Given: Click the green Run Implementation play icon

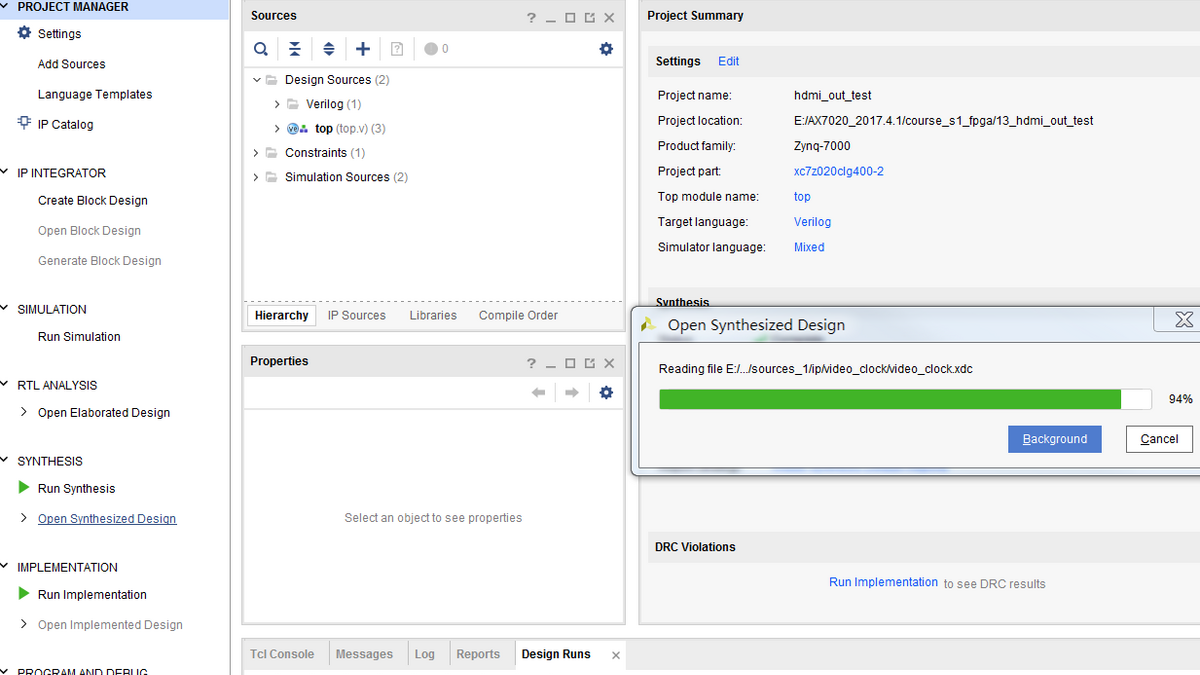Looking at the screenshot, I should pos(24,594).
